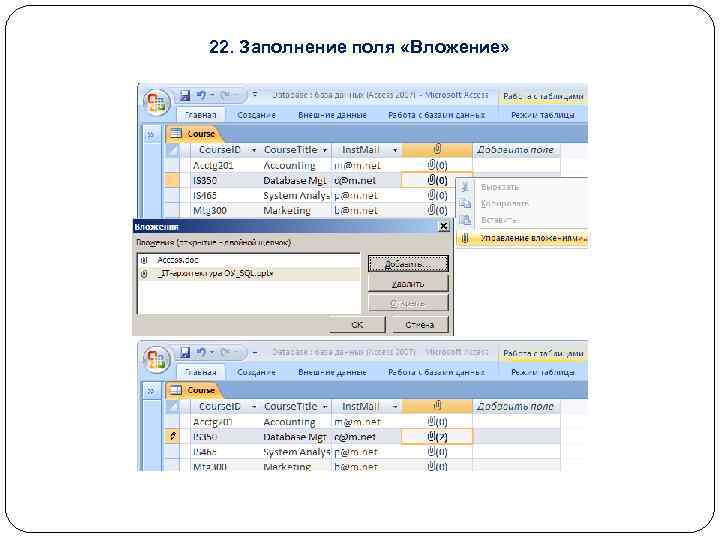The image size is (720, 540).
Task: Open the CourseID column dropdown in the upper table
Action: [x=253, y=150]
